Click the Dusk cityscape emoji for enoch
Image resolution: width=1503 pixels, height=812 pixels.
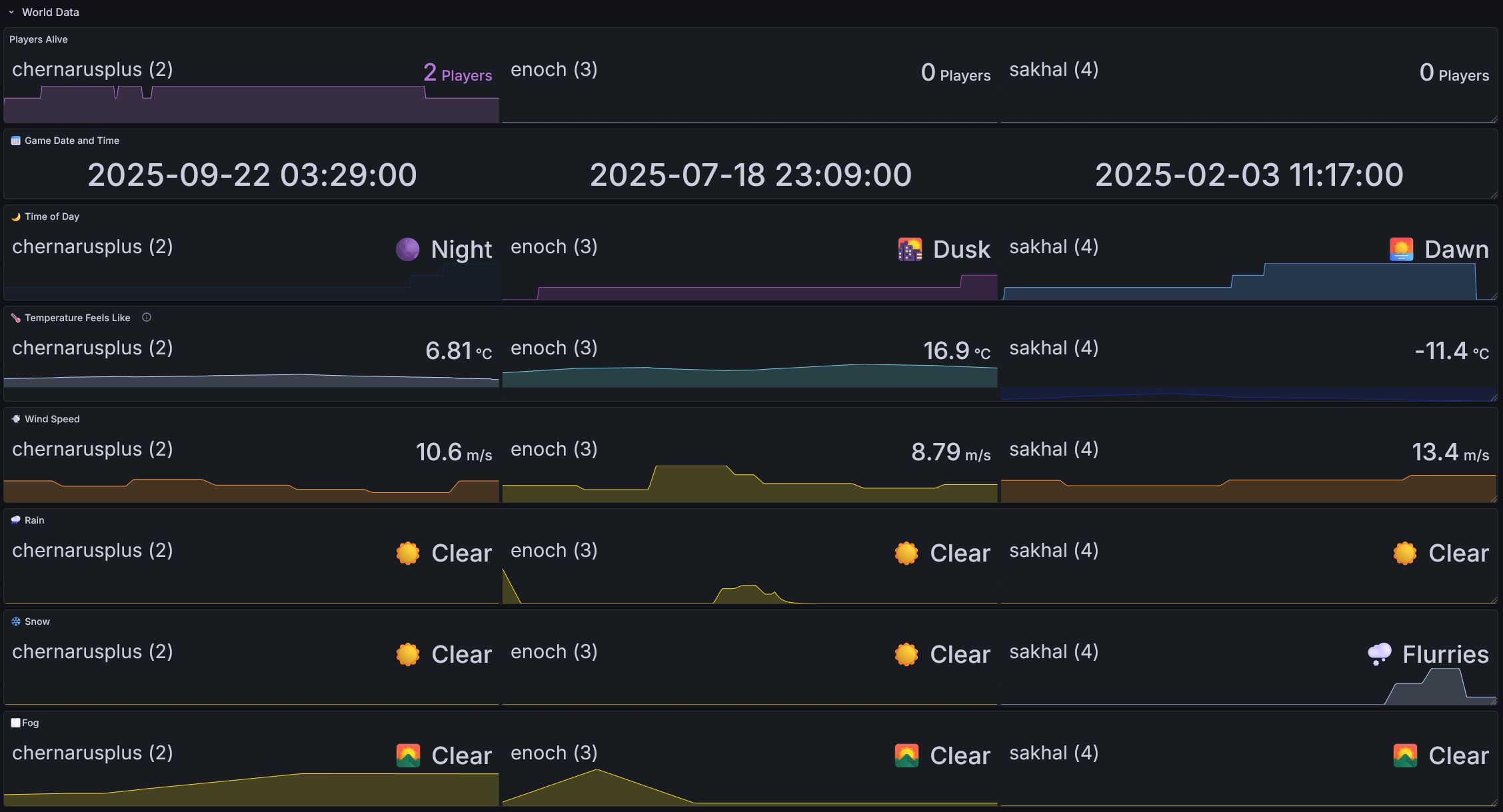pyautogui.click(x=910, y=249)
